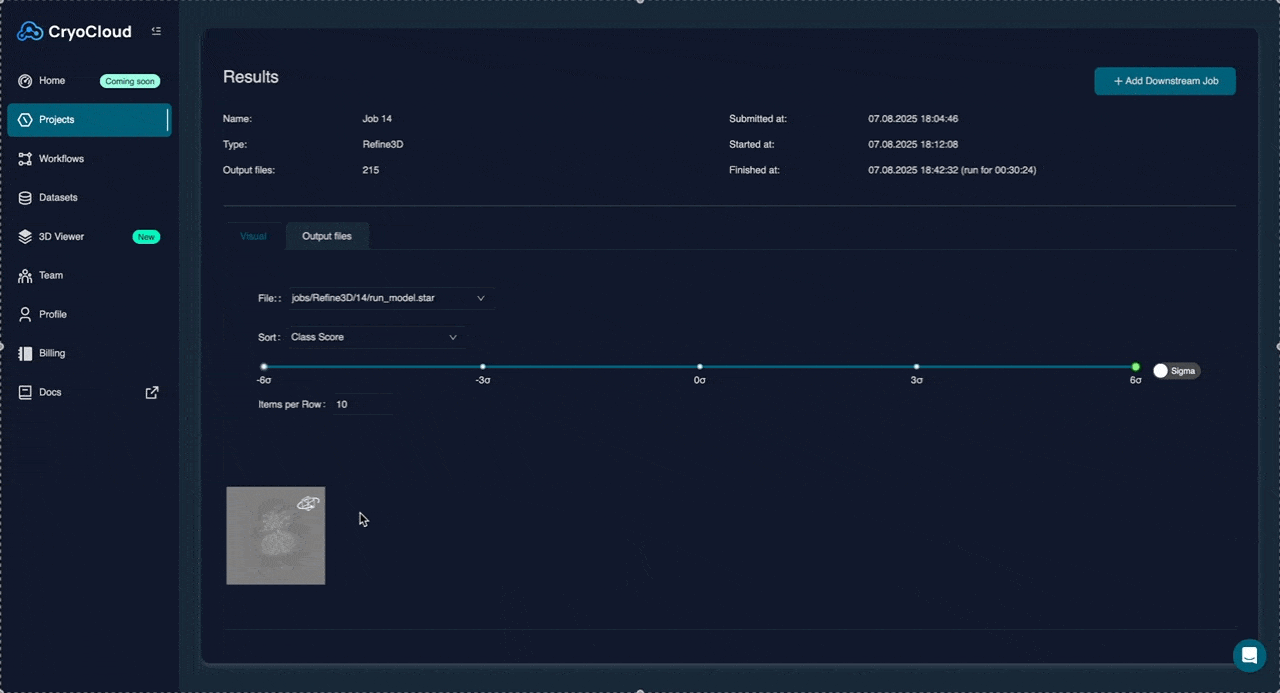Select the Projects icon in the sidebar
Viewport: 1280px width, 693px height.
tap(24, 119)
